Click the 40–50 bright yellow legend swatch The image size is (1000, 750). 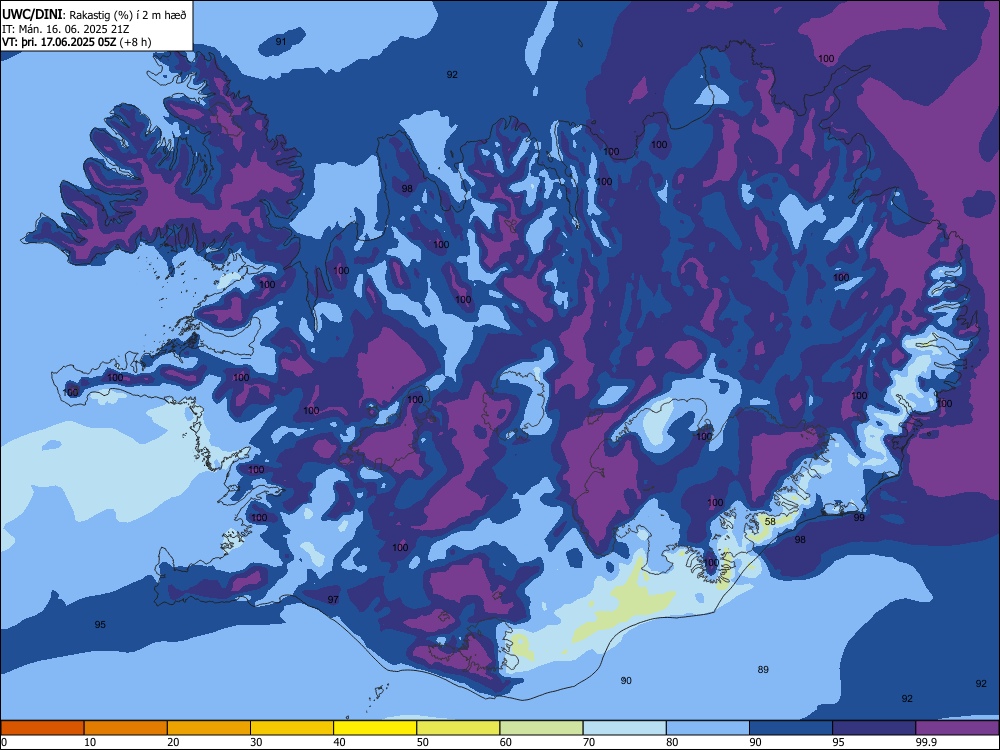[375, 728]
